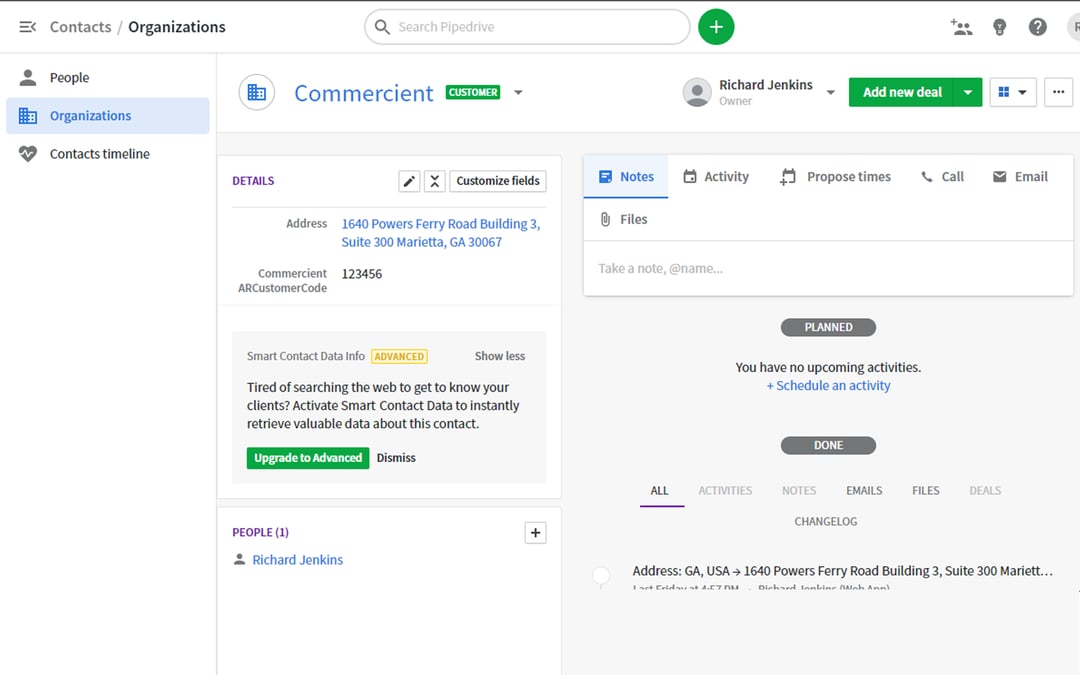Image resolution: width=1080 pixels, height=675 pixels.
Task: Click the Take a note input field
Action: pyautogui.click(x=828, y=268)
